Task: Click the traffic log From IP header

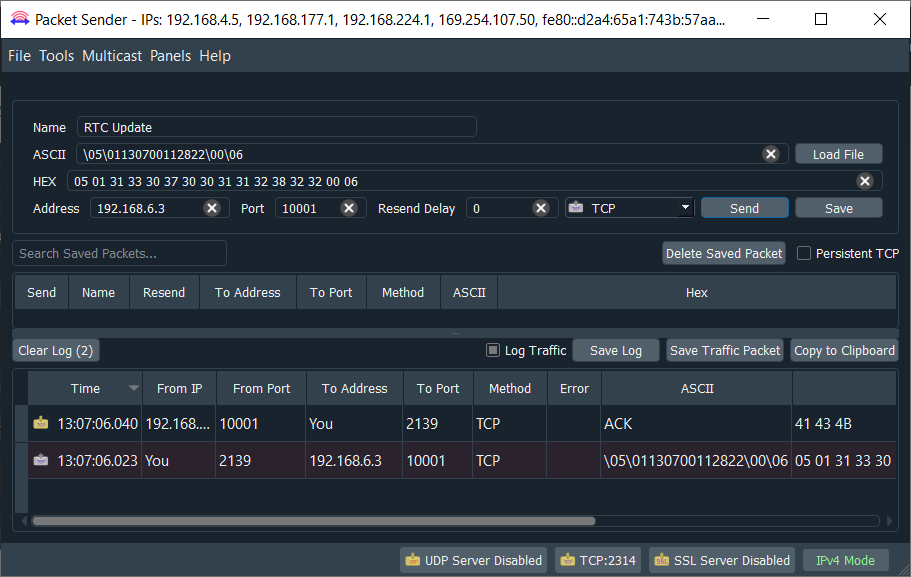Action: (x=180, y=388)
